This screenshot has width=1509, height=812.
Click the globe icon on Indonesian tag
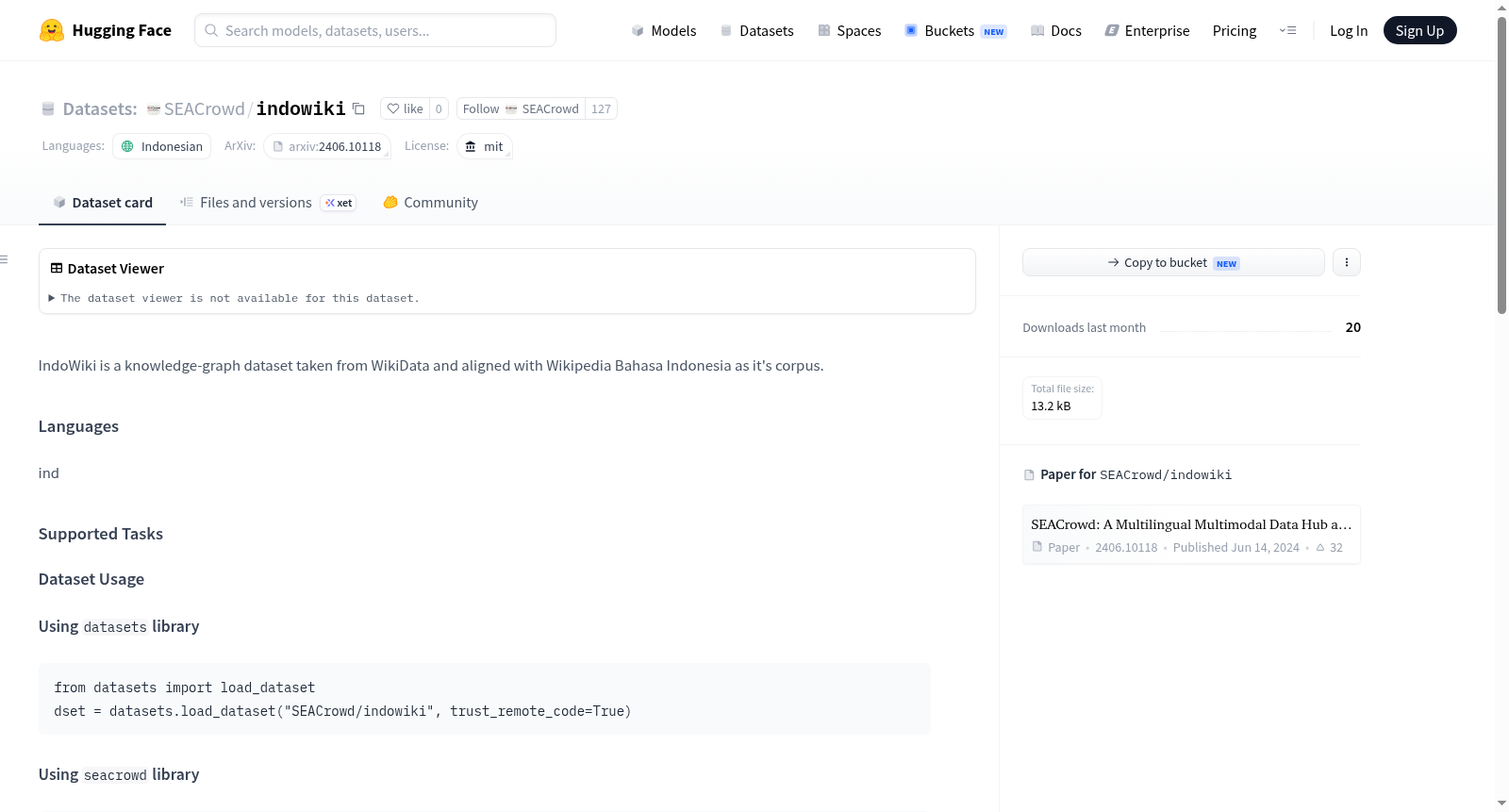coord(127,146)
